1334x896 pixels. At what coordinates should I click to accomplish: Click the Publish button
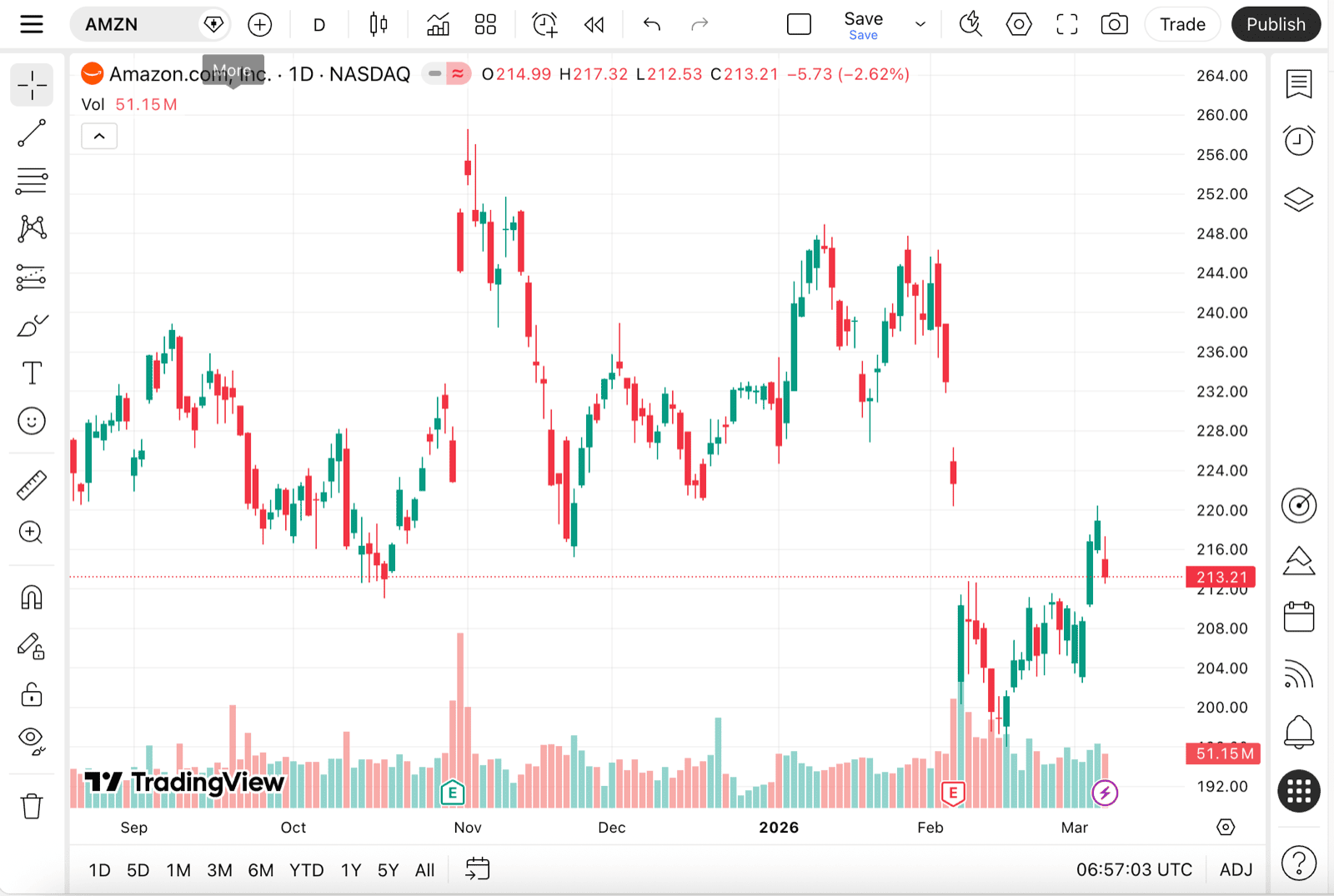tap(1276, 24)
